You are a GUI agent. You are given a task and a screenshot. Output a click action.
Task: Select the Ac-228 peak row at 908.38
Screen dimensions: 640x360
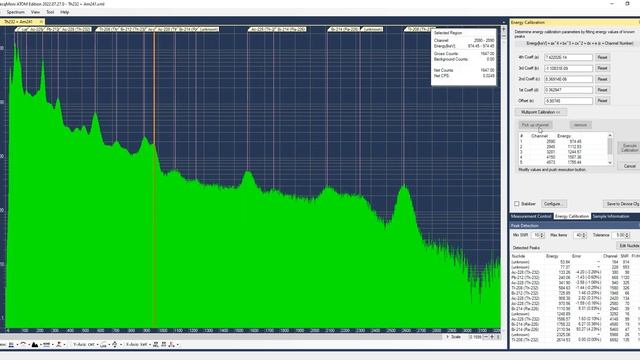pyautogui.click(x=575, y=298)
